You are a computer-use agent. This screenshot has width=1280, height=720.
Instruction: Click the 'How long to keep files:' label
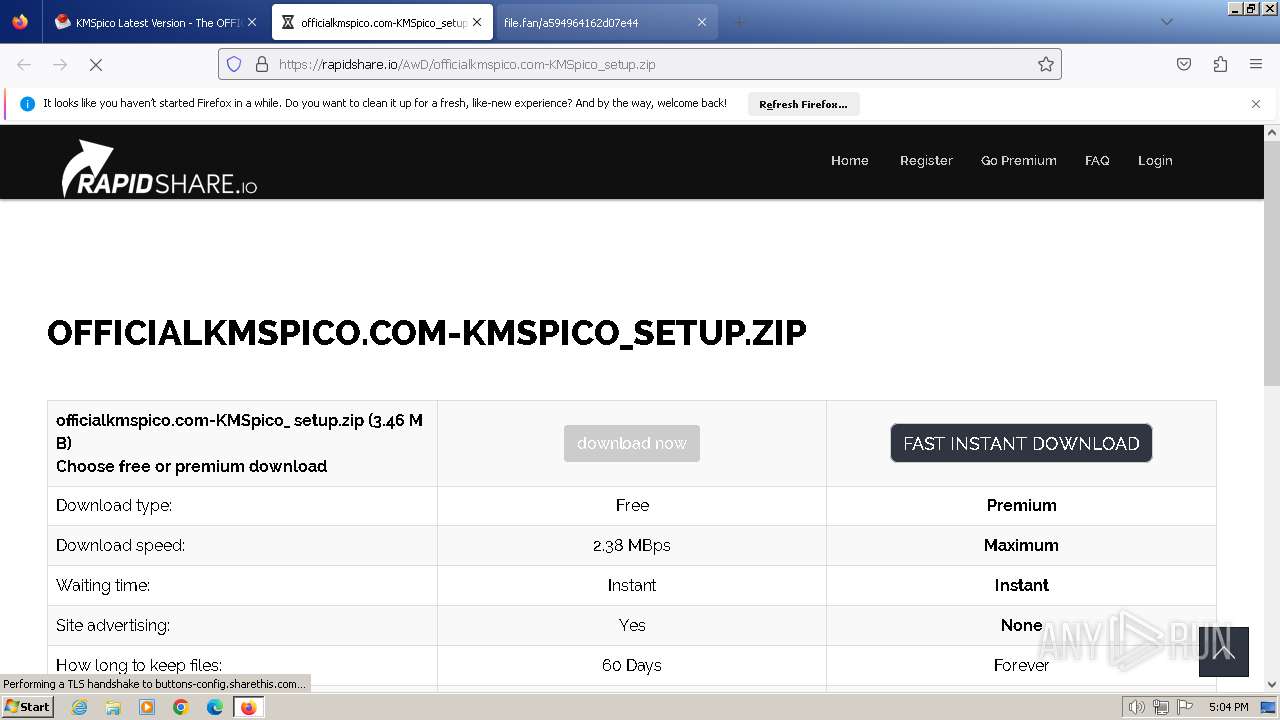[x=139, y=665]
